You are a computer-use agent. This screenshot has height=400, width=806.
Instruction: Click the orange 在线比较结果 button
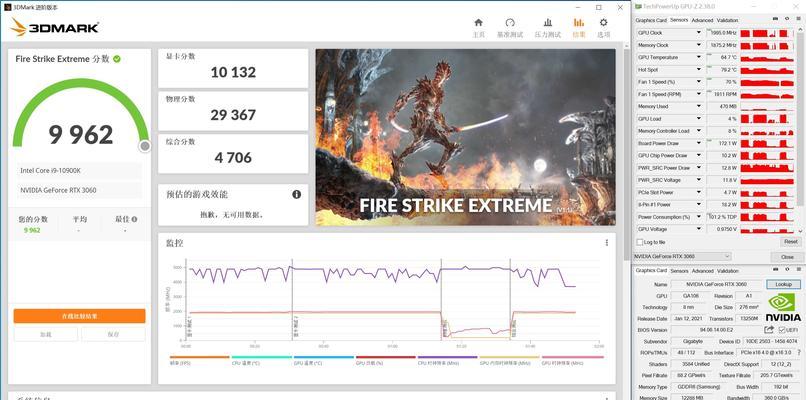[x=79, y=316]
